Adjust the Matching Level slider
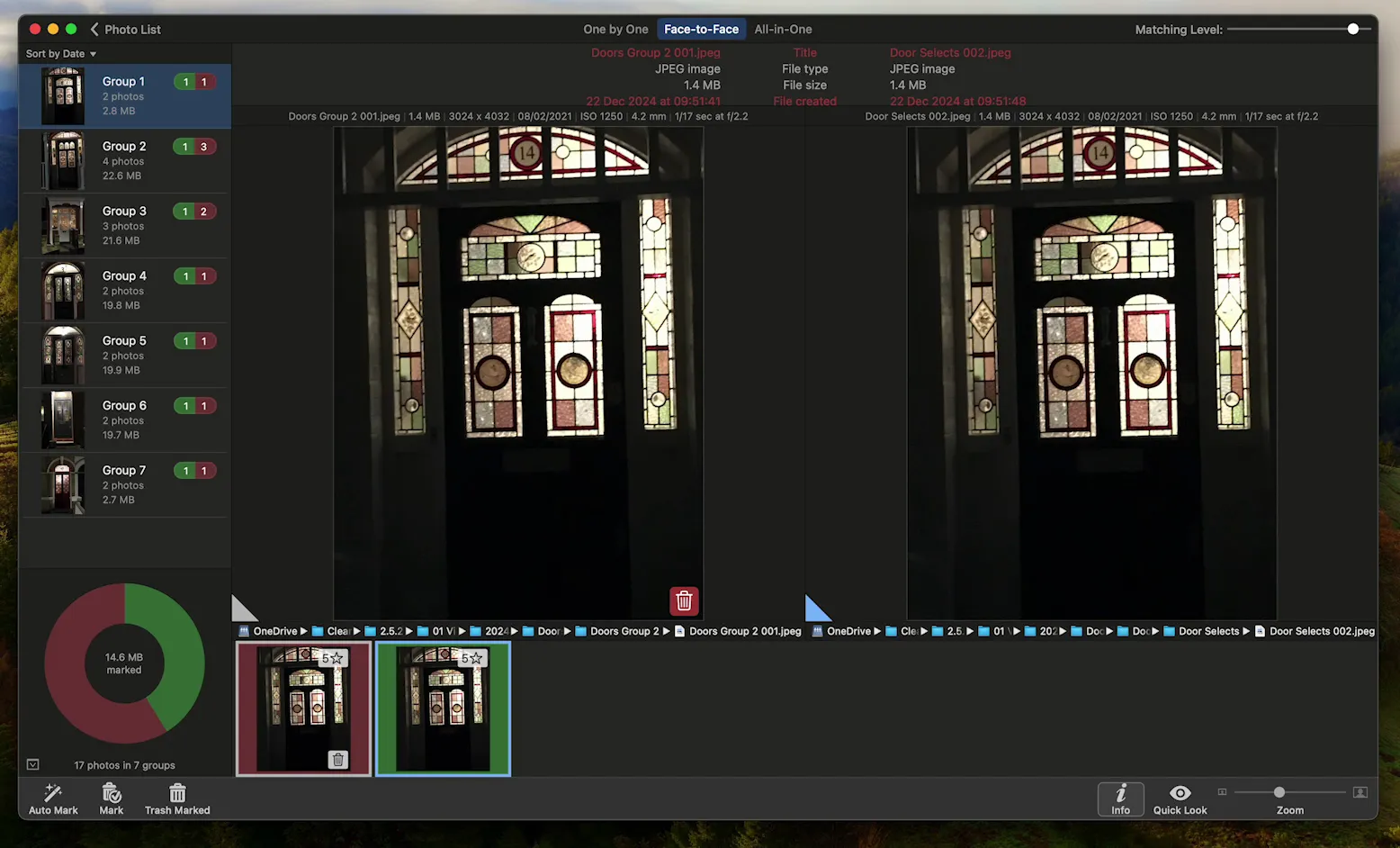 (1352, 28)
